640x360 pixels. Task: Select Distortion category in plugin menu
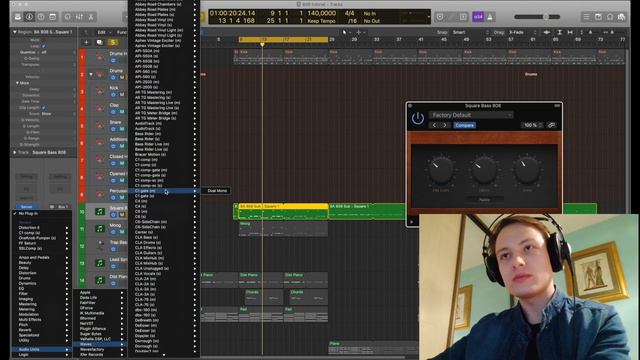(41, 273)
